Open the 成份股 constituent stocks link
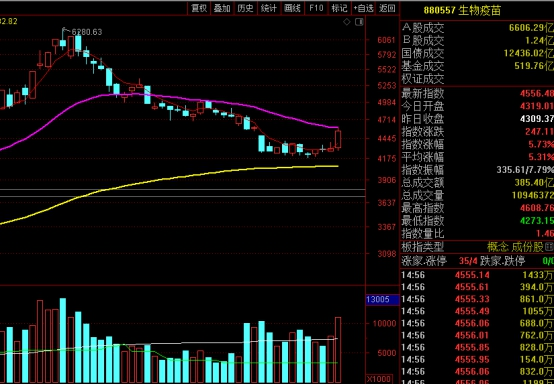The image size is (554, 385). point(528,247)
